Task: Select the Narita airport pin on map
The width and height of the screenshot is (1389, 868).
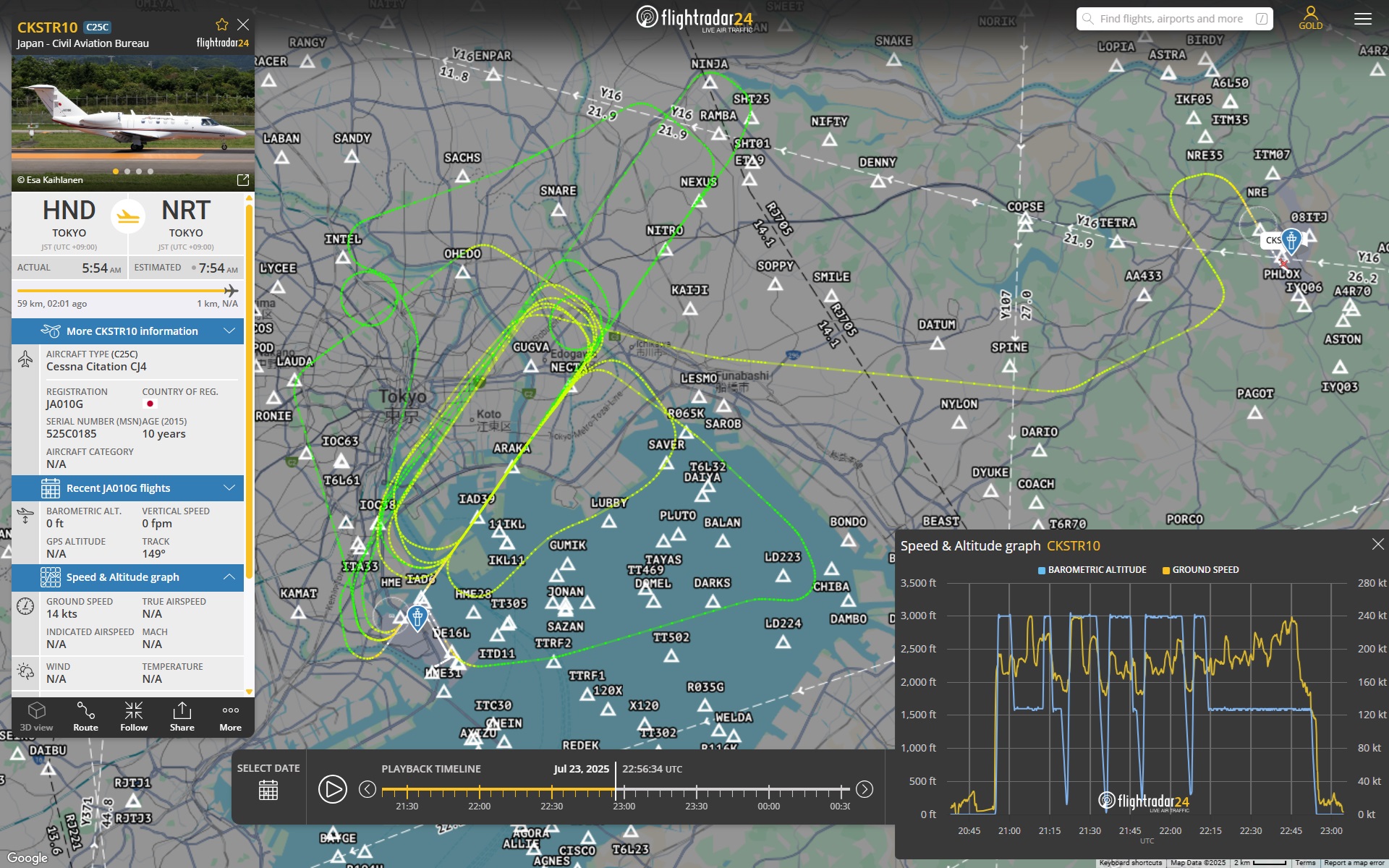Action: pos(1291,240)
